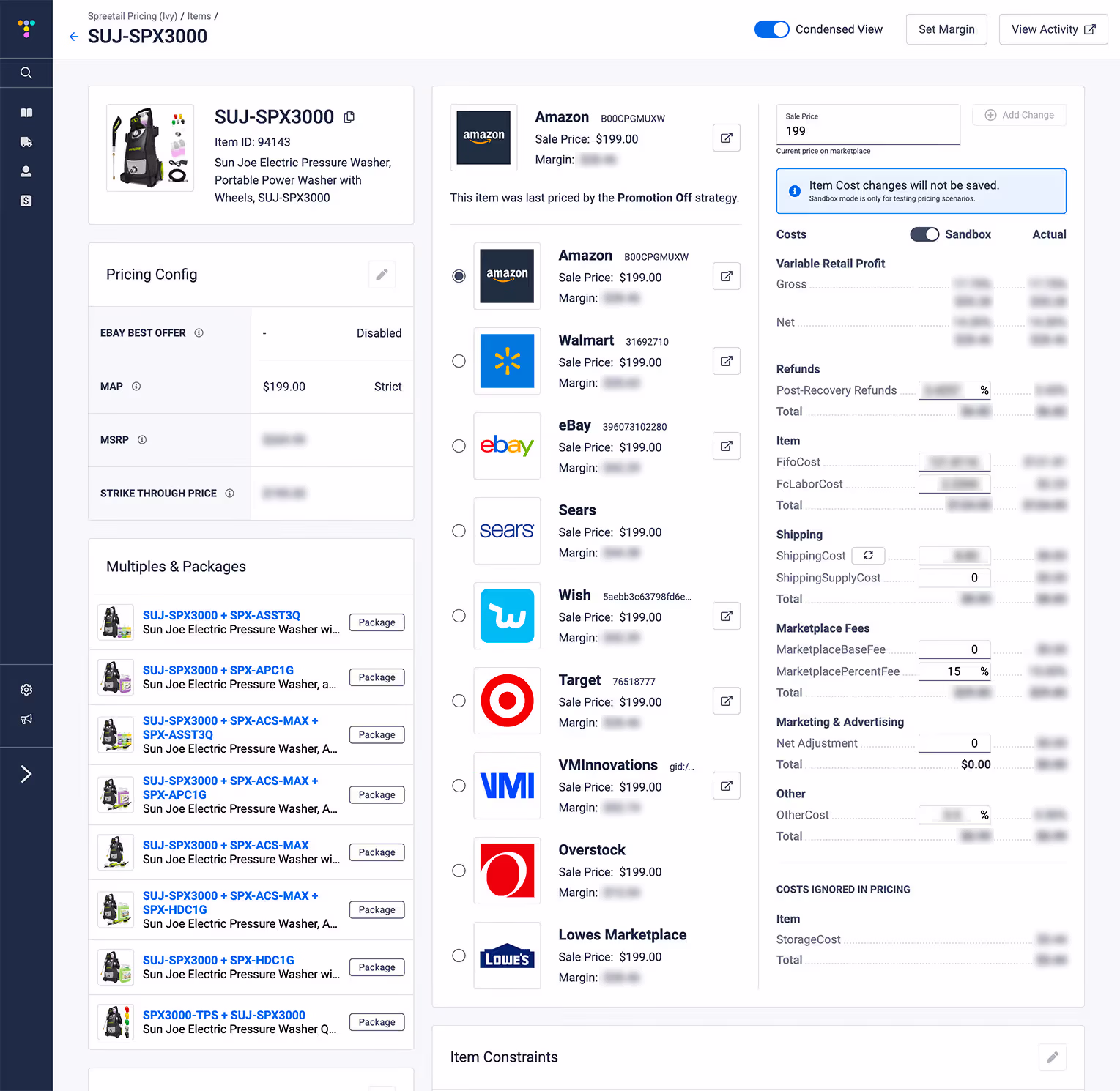
Task: Click the MAP value $199.00
Action: click(284, 387)
